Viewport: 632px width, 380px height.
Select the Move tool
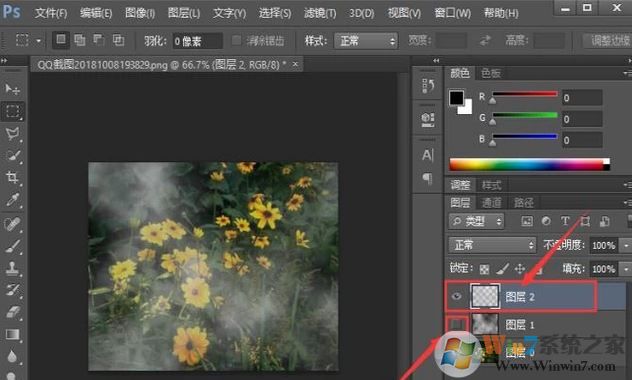coord(12,89)
